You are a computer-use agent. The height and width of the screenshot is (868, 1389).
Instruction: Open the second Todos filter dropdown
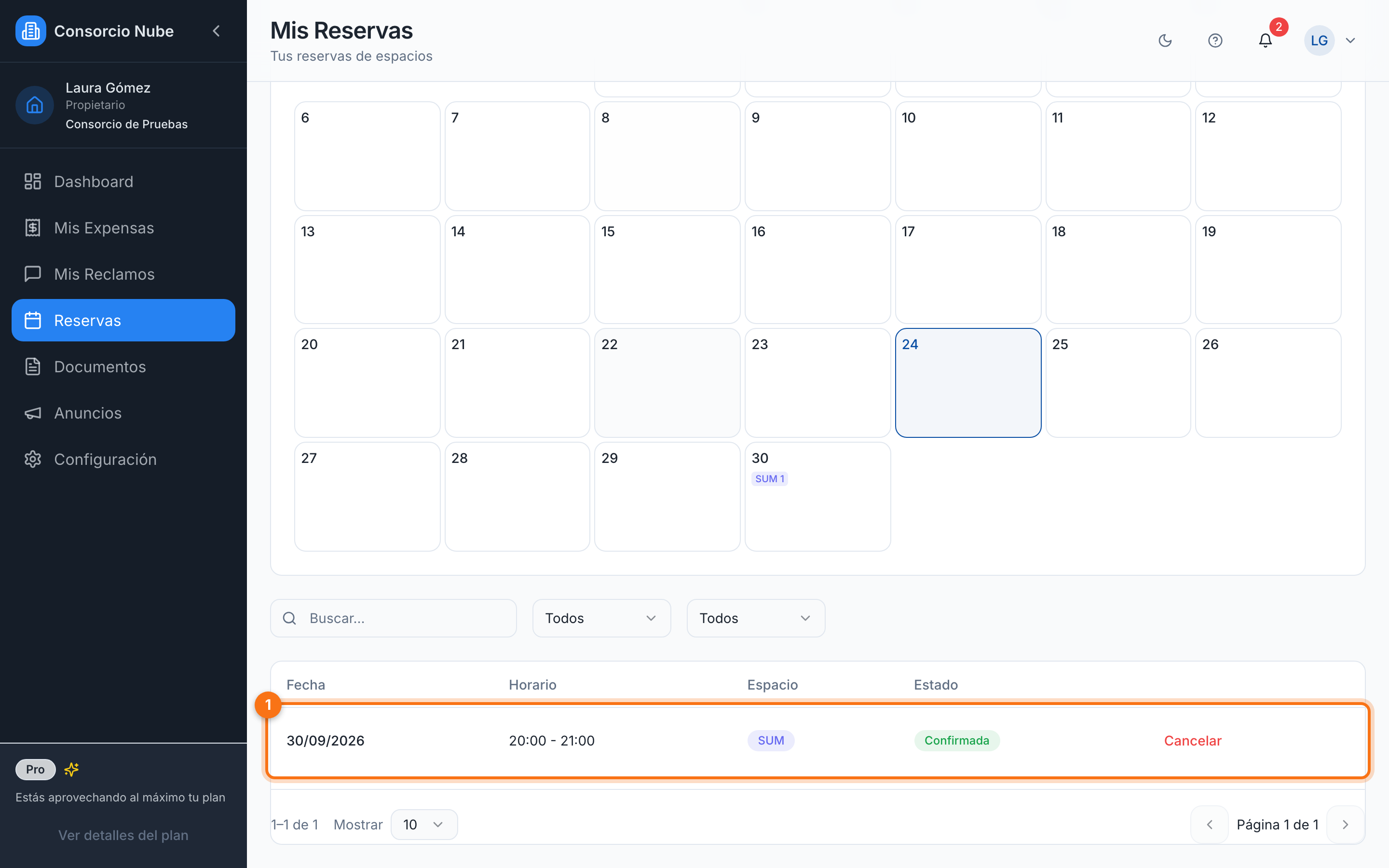[756, 618]
